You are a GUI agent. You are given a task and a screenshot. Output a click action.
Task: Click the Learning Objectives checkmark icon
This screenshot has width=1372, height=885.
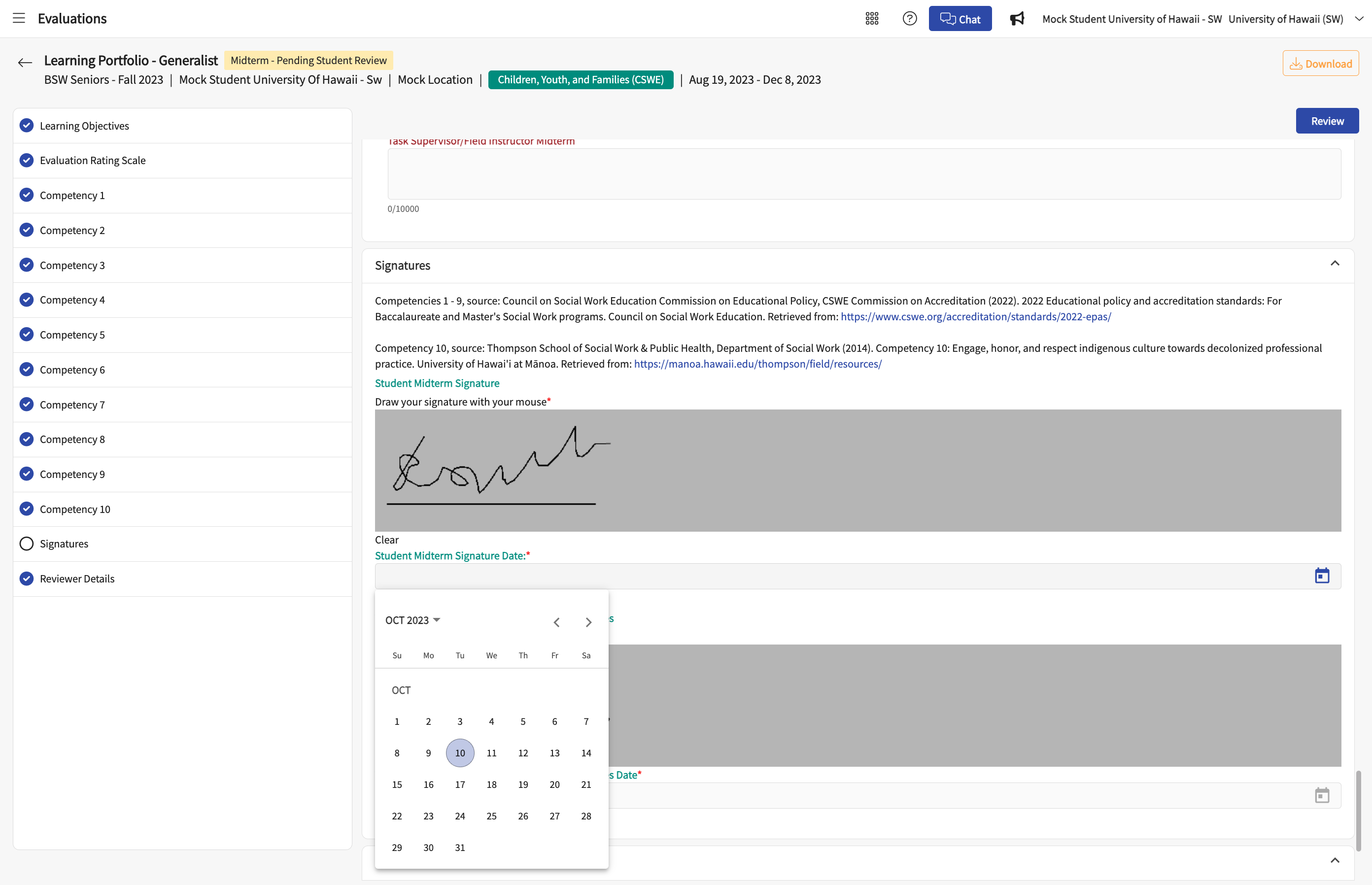[x=27, y=125]
